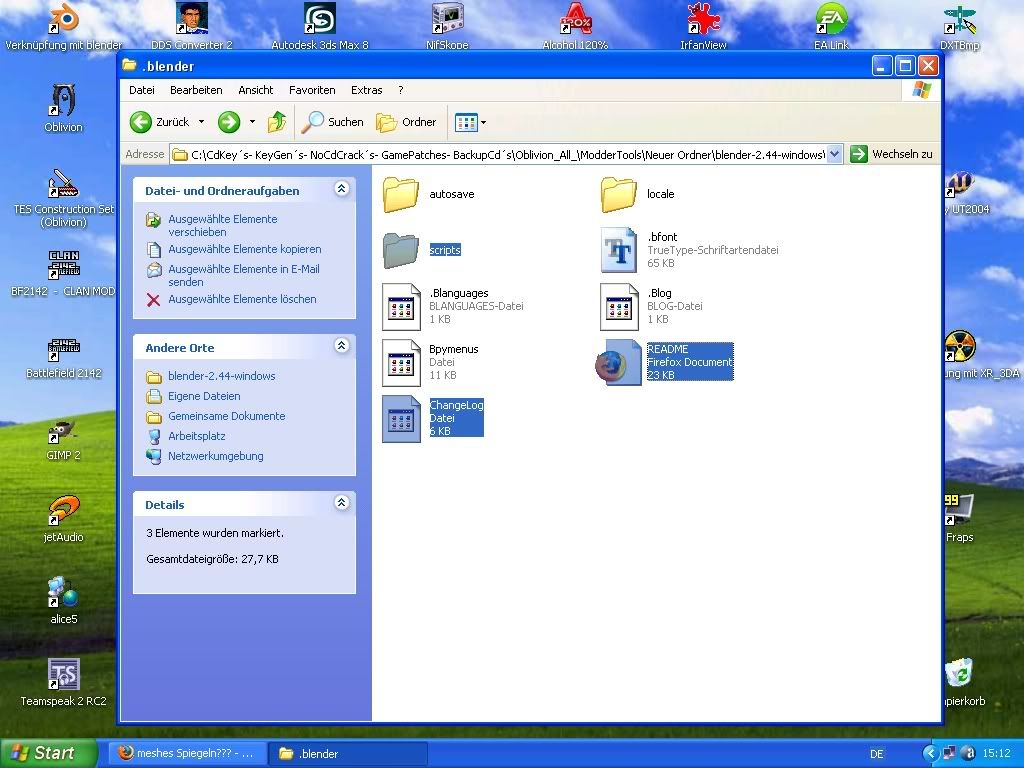
Task: Select the README Firefox Document file
Action: 619,362
